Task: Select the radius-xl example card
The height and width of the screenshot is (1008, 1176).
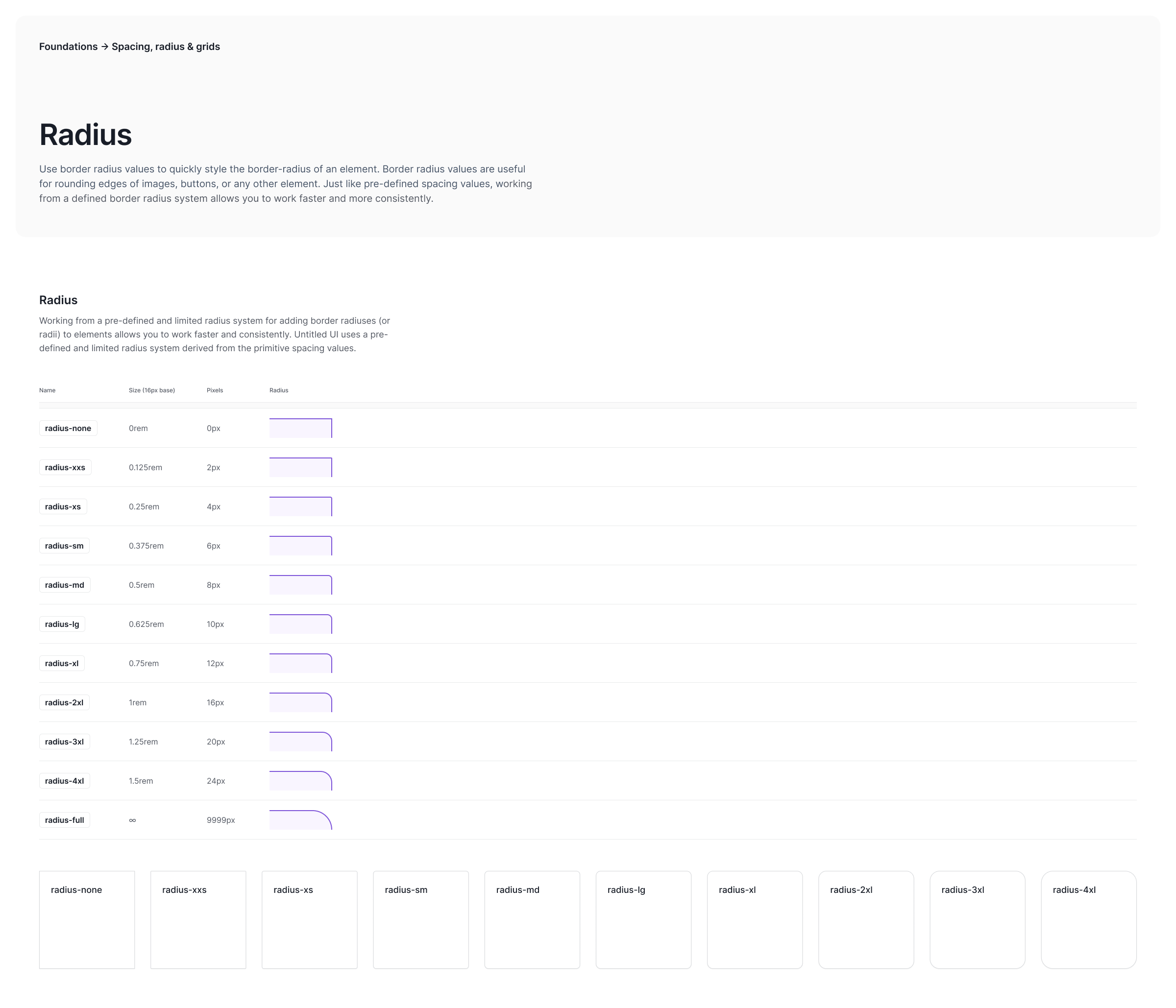Action: (754, 919)
